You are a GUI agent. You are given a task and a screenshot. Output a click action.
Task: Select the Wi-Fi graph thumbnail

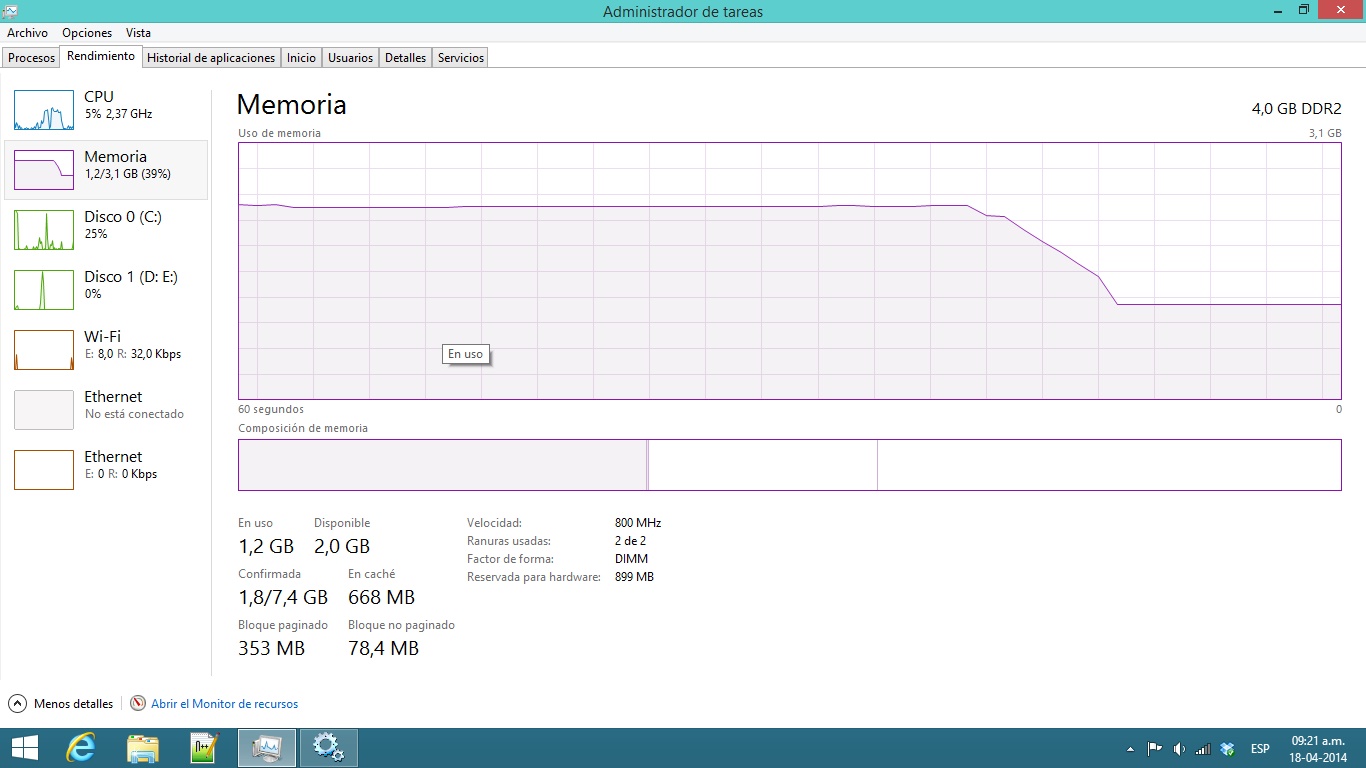click(44, 350)
